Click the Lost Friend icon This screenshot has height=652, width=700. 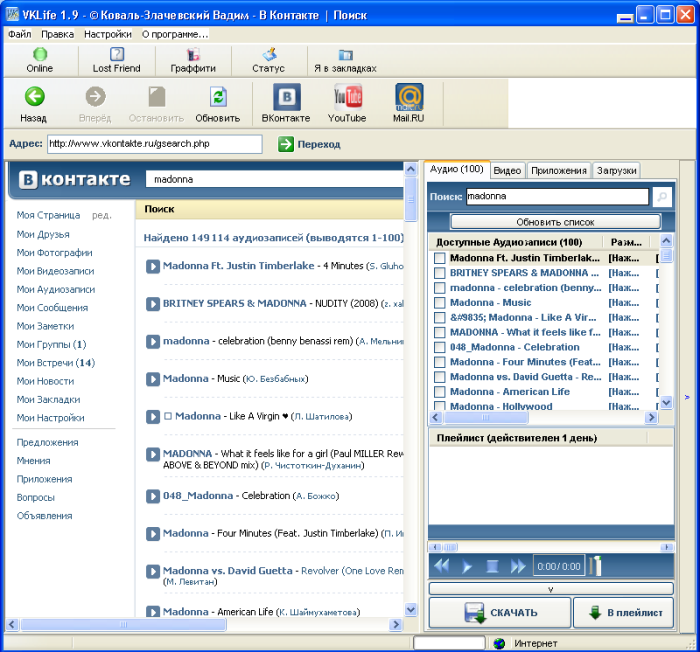coord(117,55)
